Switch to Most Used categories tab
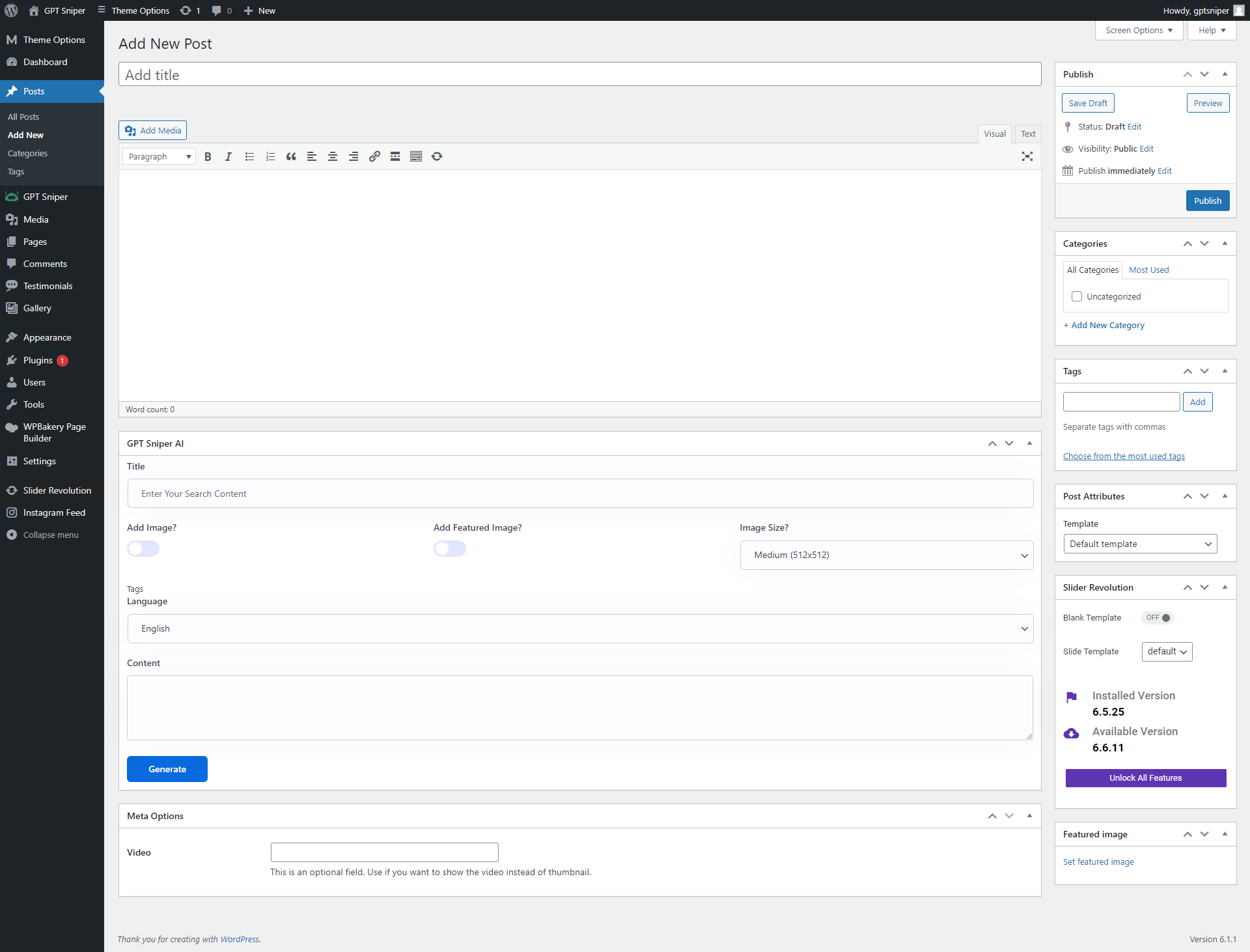 [1148, 270]
